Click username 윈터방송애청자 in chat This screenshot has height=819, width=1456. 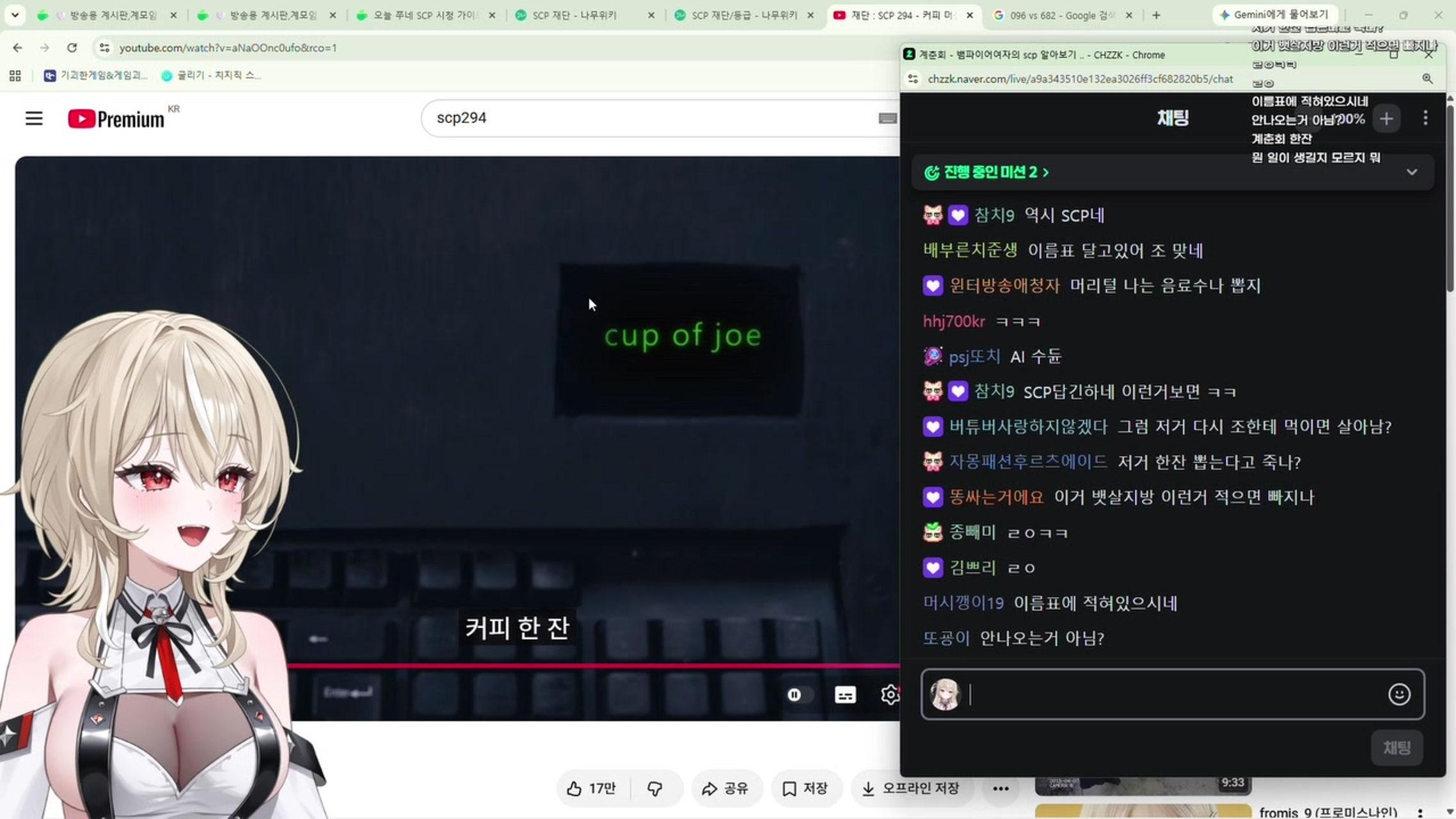point(1004,285)
